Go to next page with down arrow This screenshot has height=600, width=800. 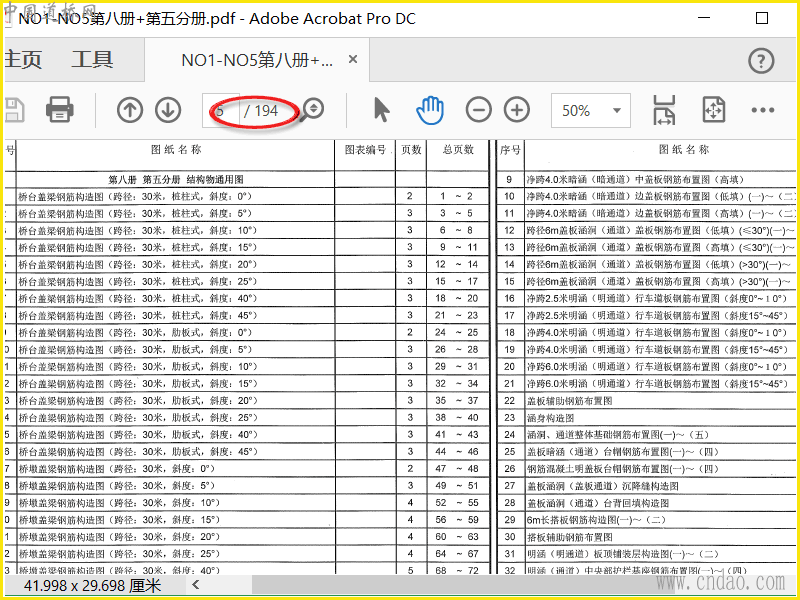pos(168,110)
